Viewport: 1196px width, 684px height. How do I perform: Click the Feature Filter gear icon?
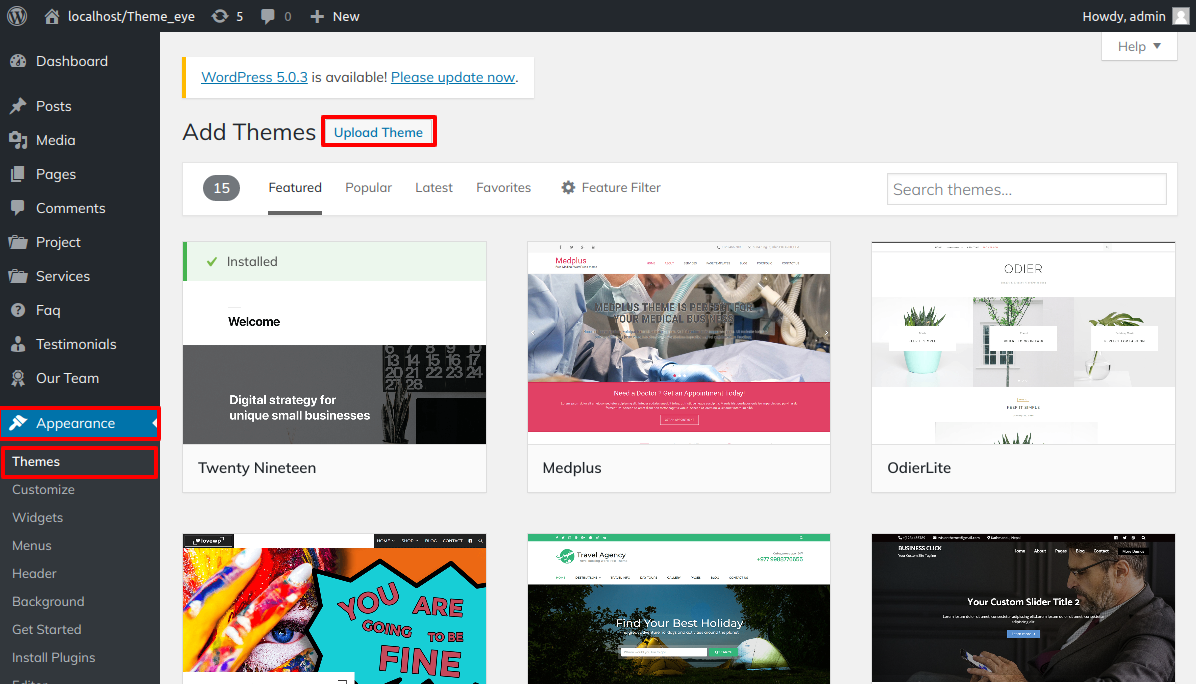[x=568, y=188]
